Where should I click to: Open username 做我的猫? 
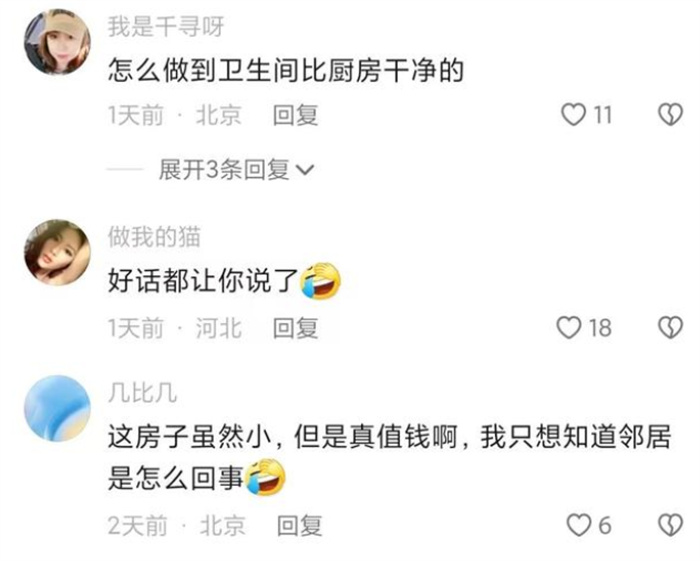tap(154, 237)
